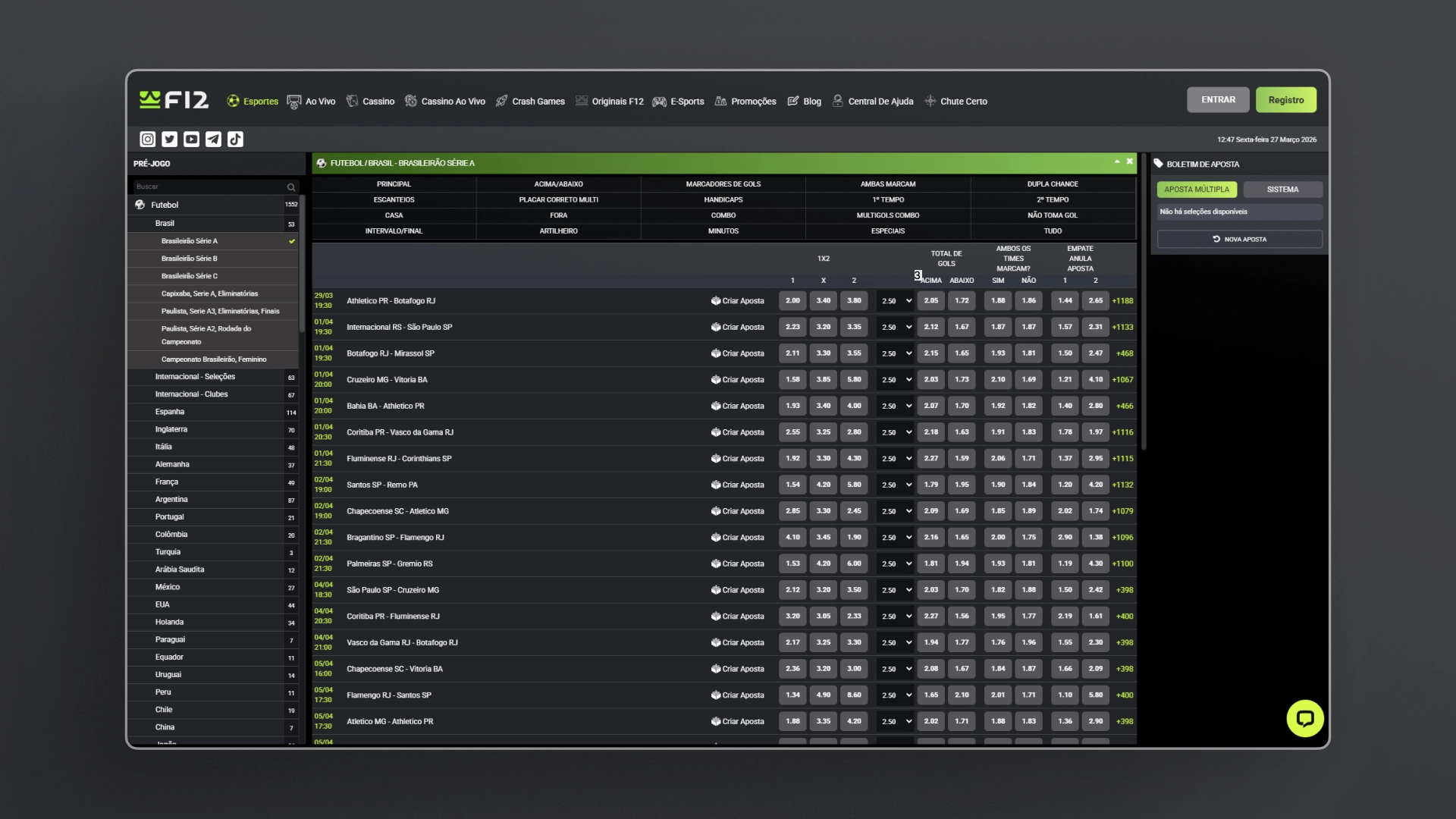Open the YouTube social icon
Image resolution: width=1456 pixels, height=819 pixels.
pos(192,140)
